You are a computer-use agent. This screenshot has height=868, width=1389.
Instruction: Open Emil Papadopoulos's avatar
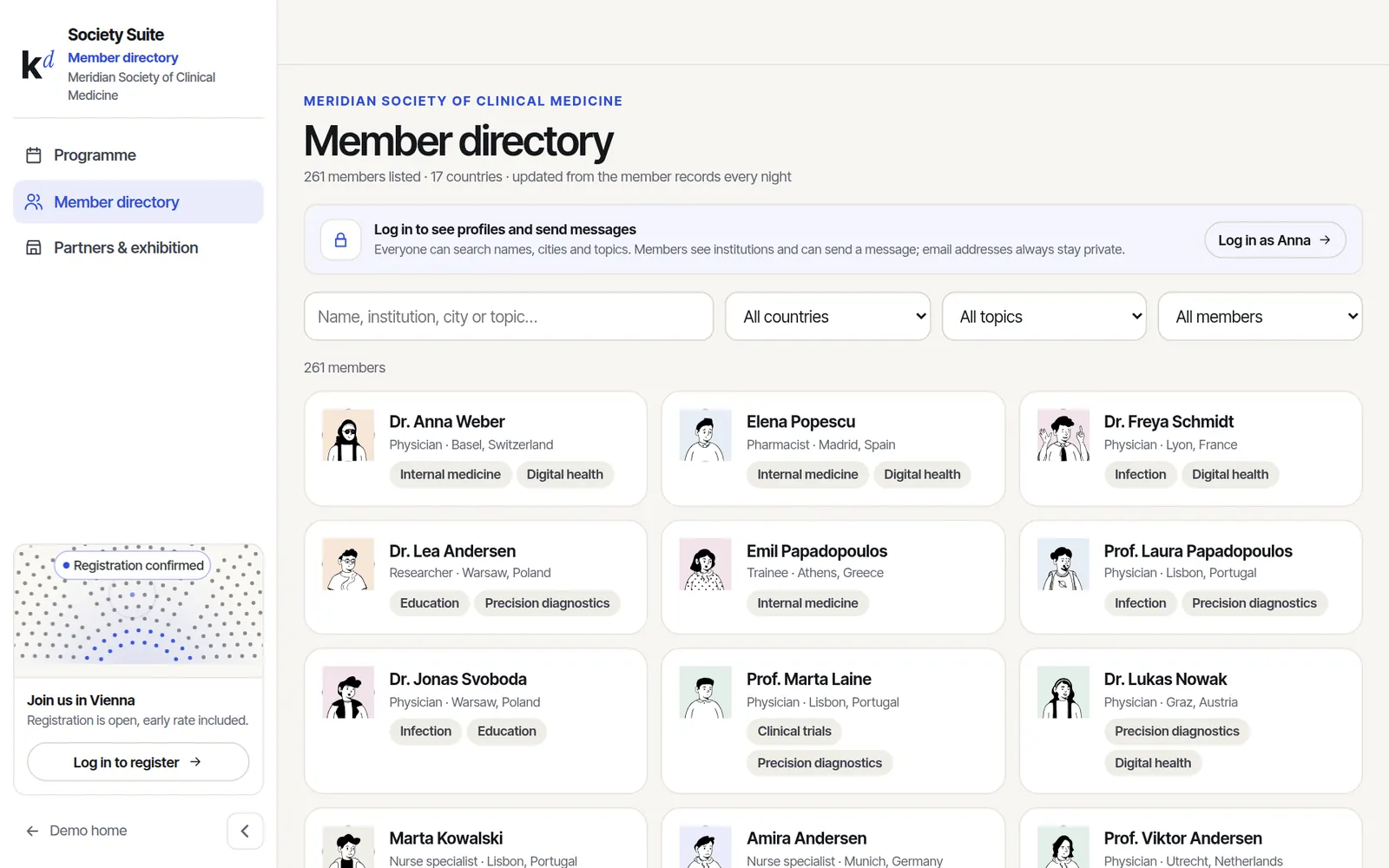tap(705, 564)
